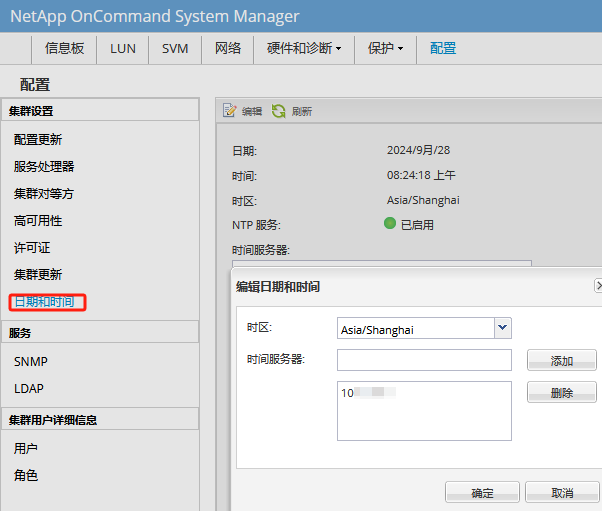
Task: Click the date value 2024/9月/28
Action: [418, 150]
